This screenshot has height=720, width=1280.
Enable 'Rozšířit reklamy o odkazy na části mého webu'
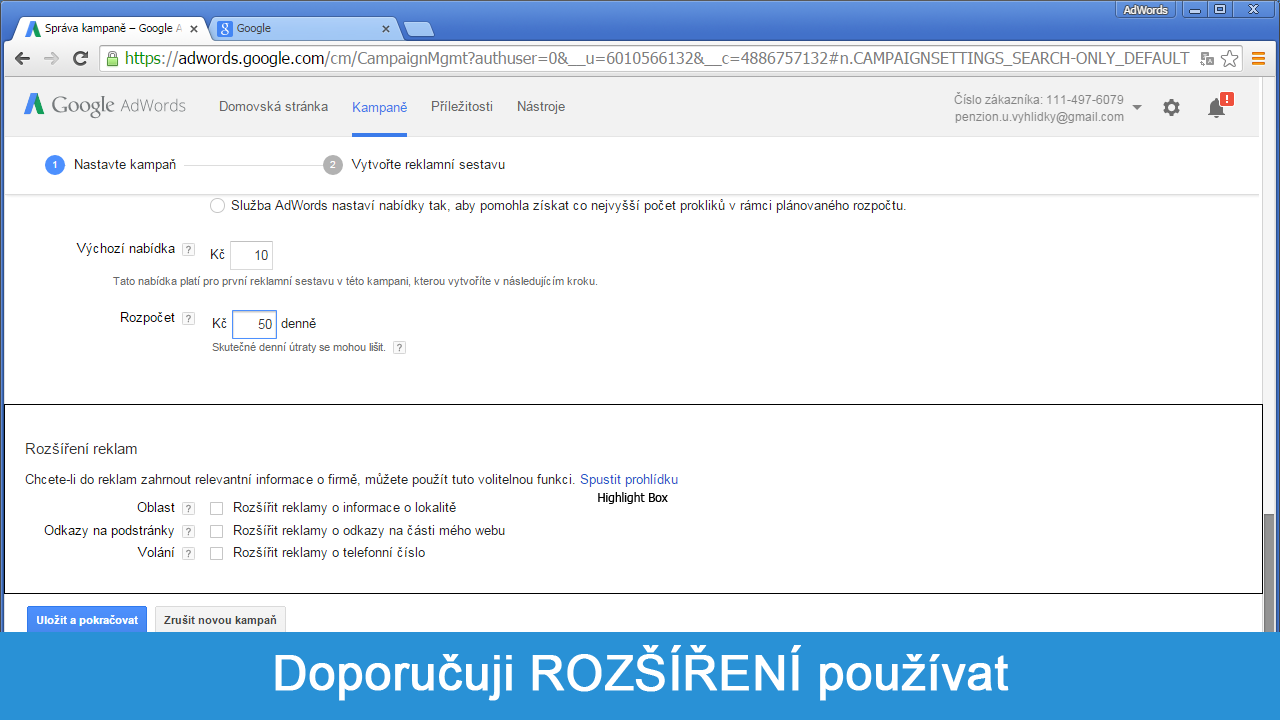pyautogui.click(x=216, y=531)
